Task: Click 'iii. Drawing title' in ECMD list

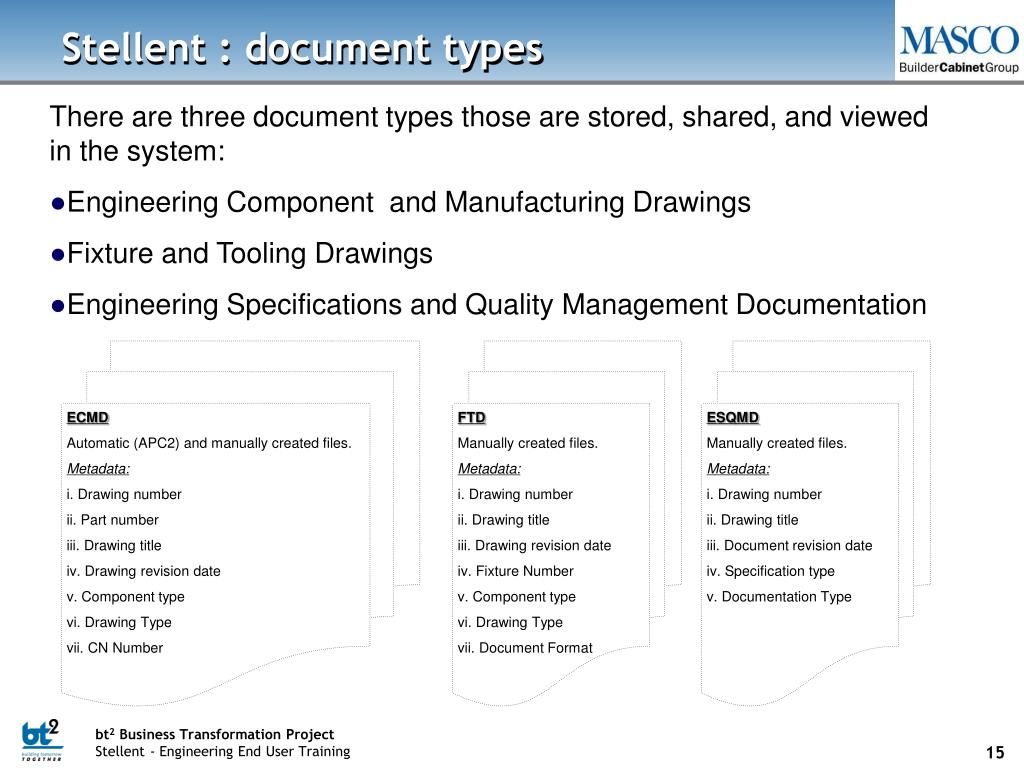Action: tap(114, 545)
